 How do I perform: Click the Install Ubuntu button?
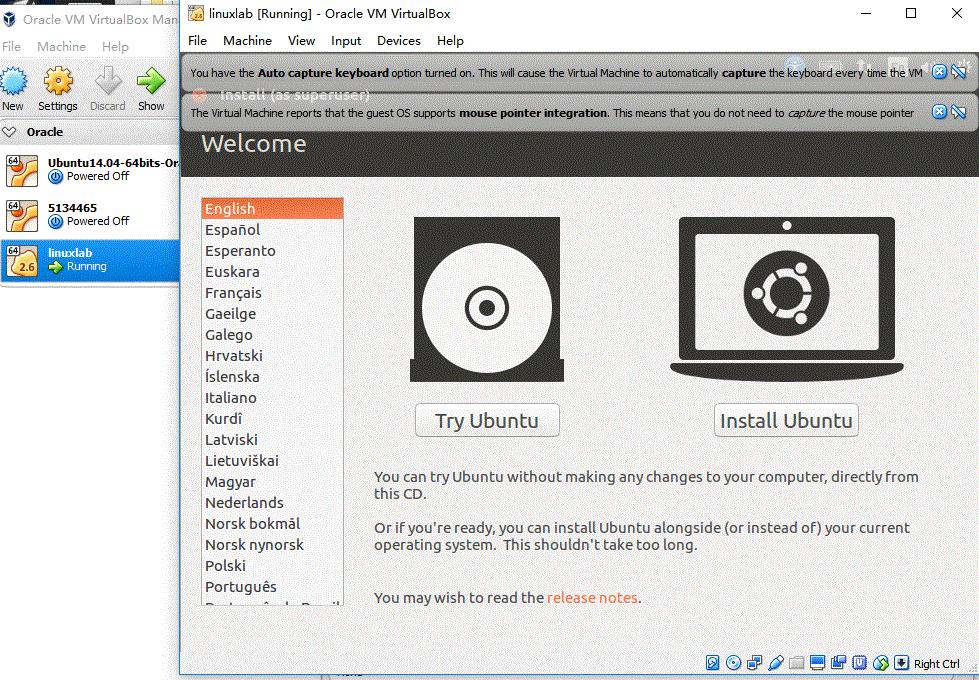pos(786,420)
